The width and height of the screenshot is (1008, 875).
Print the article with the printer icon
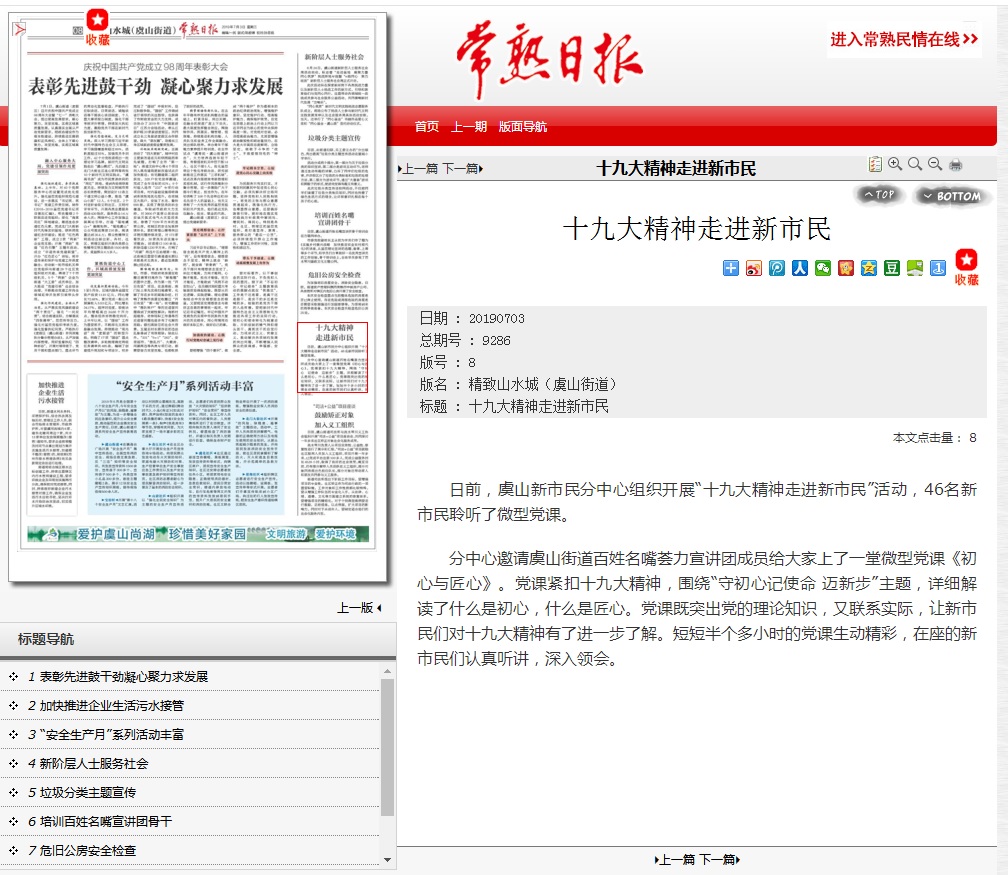pos(956,165)
